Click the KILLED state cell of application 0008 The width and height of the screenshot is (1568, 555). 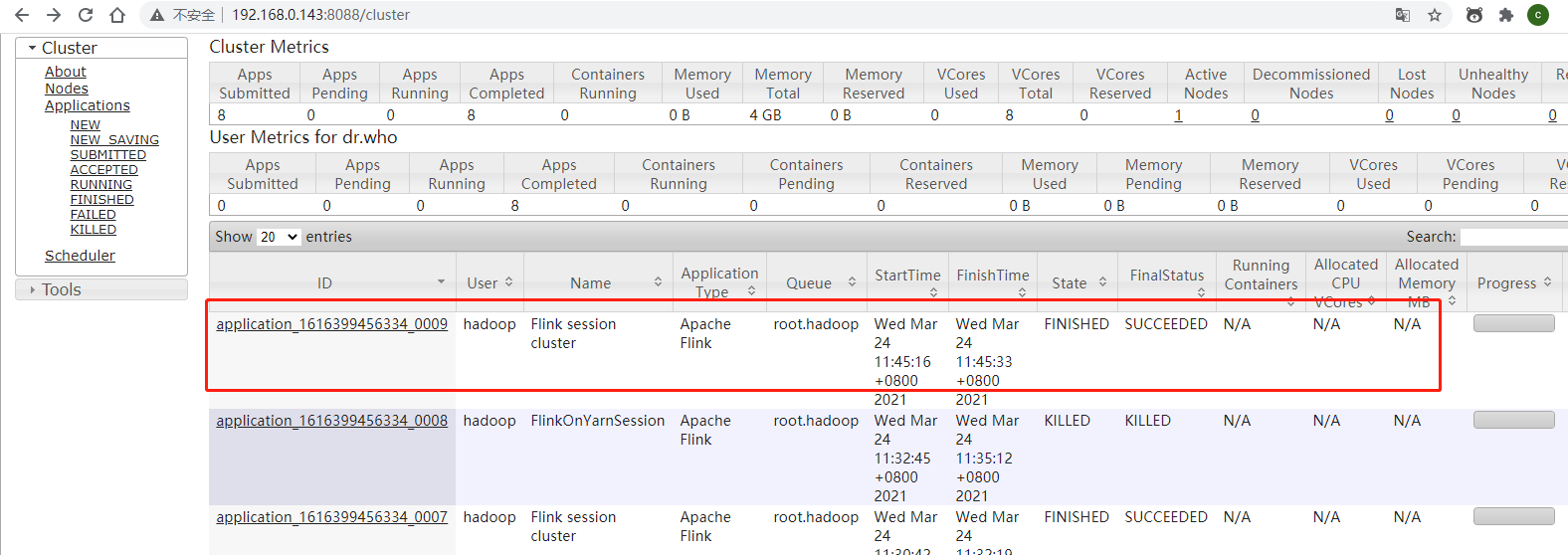[x=1067, y=421]
